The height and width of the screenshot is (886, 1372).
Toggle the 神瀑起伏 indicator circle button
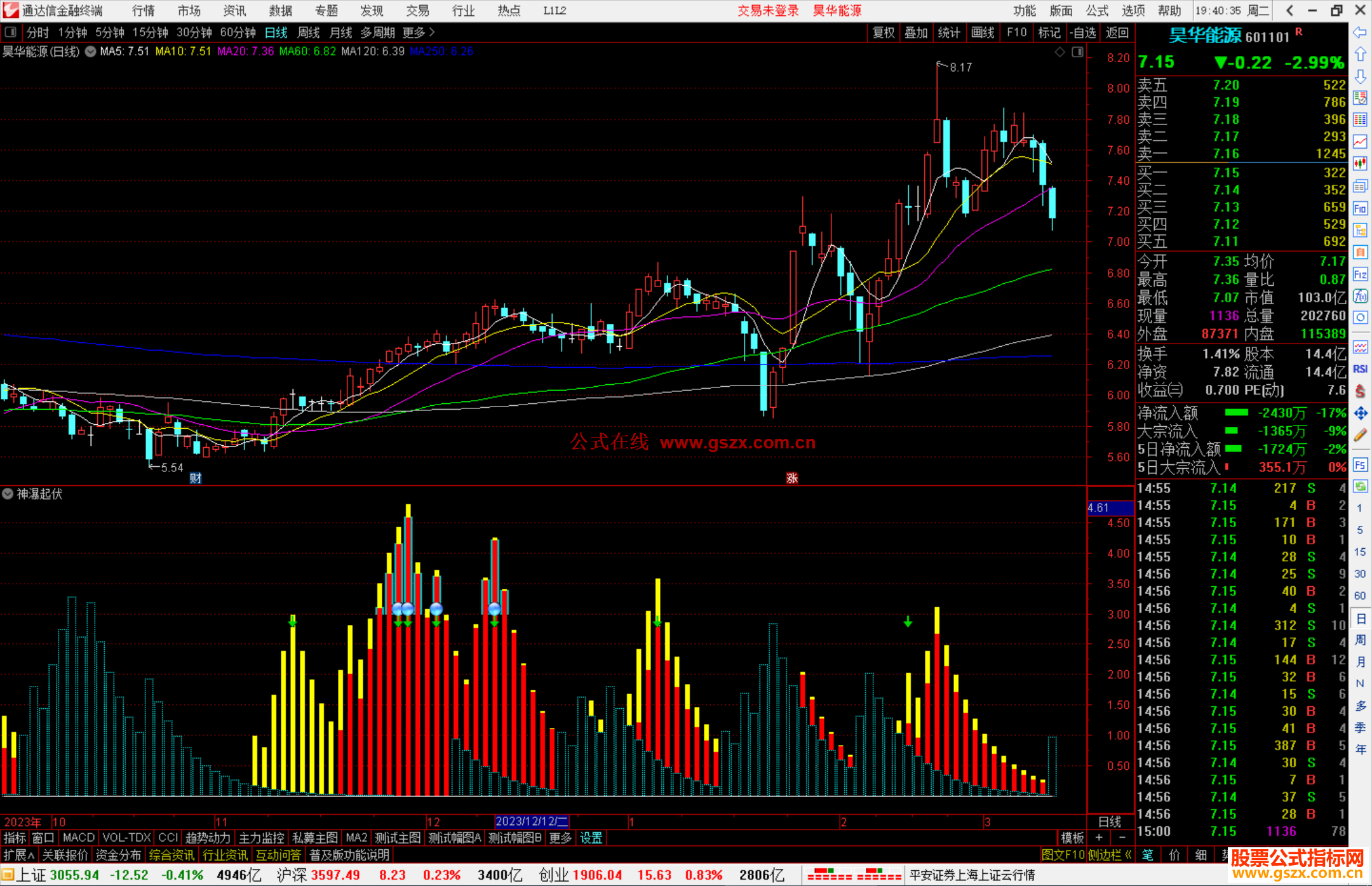click(8, 493)
